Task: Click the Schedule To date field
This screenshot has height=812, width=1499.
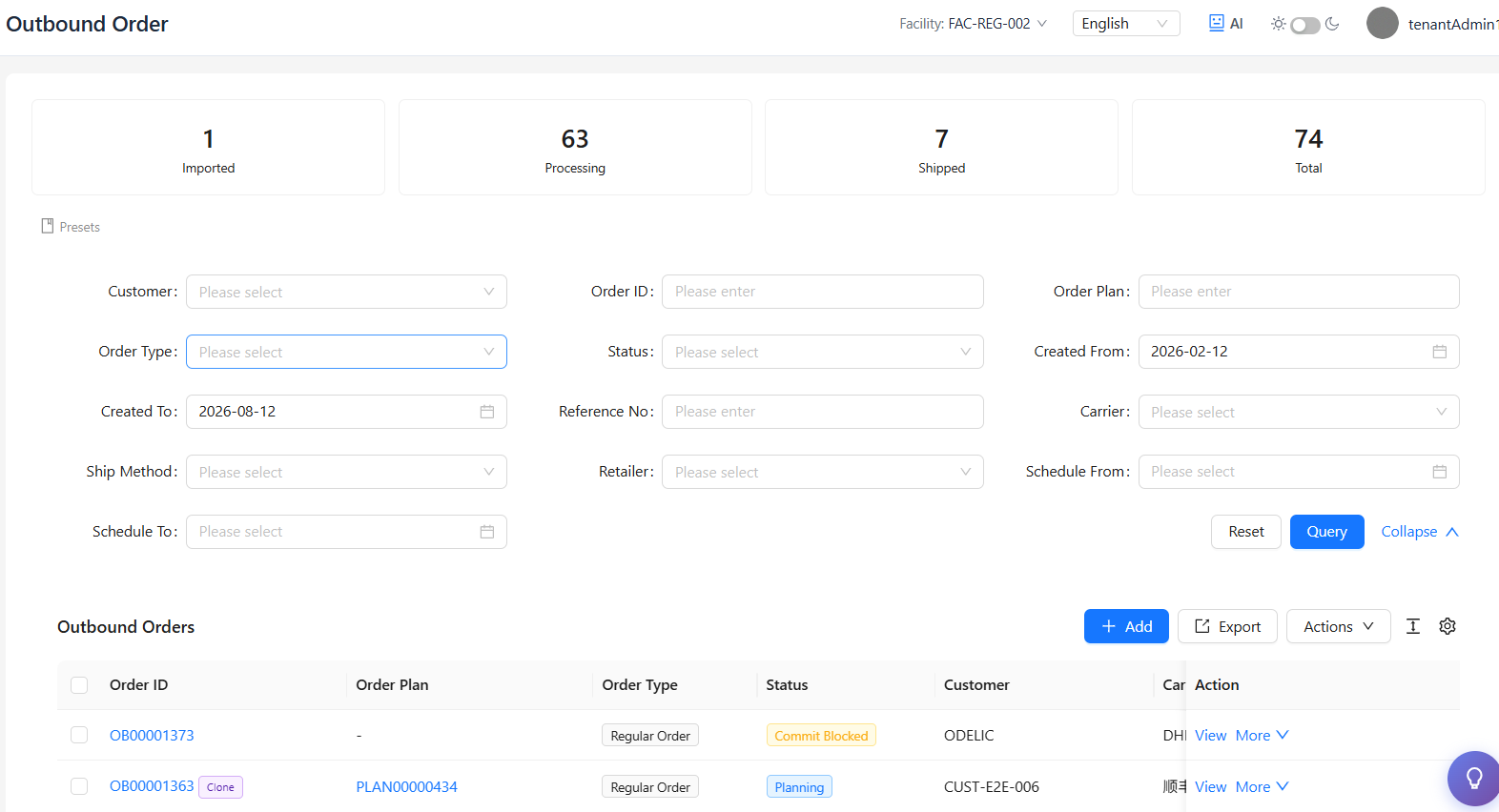Action: [346, 532]
